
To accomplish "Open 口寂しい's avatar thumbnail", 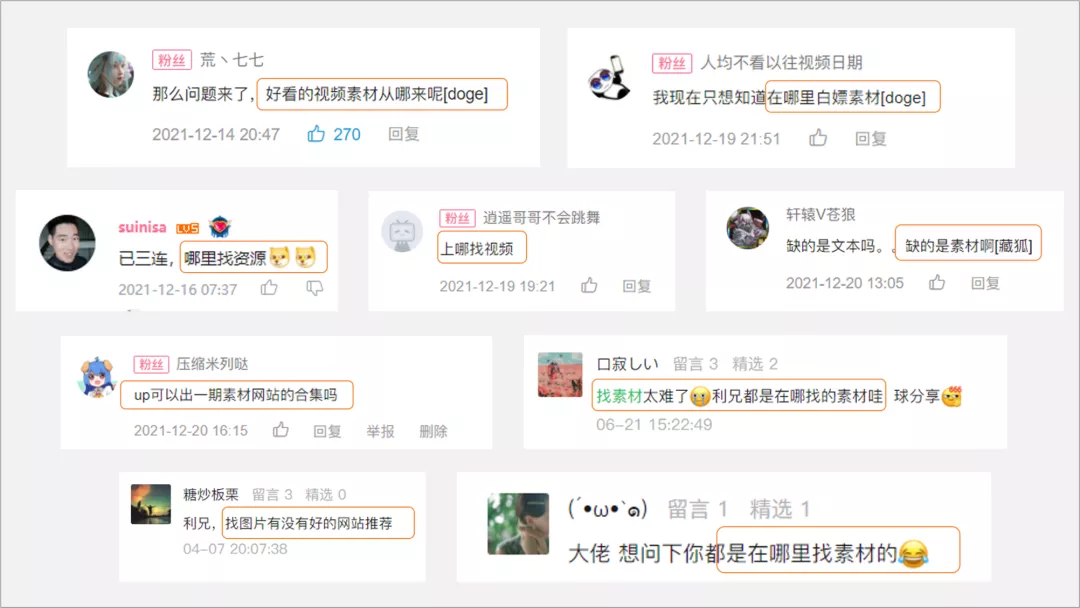I will (x=560, y=375).
